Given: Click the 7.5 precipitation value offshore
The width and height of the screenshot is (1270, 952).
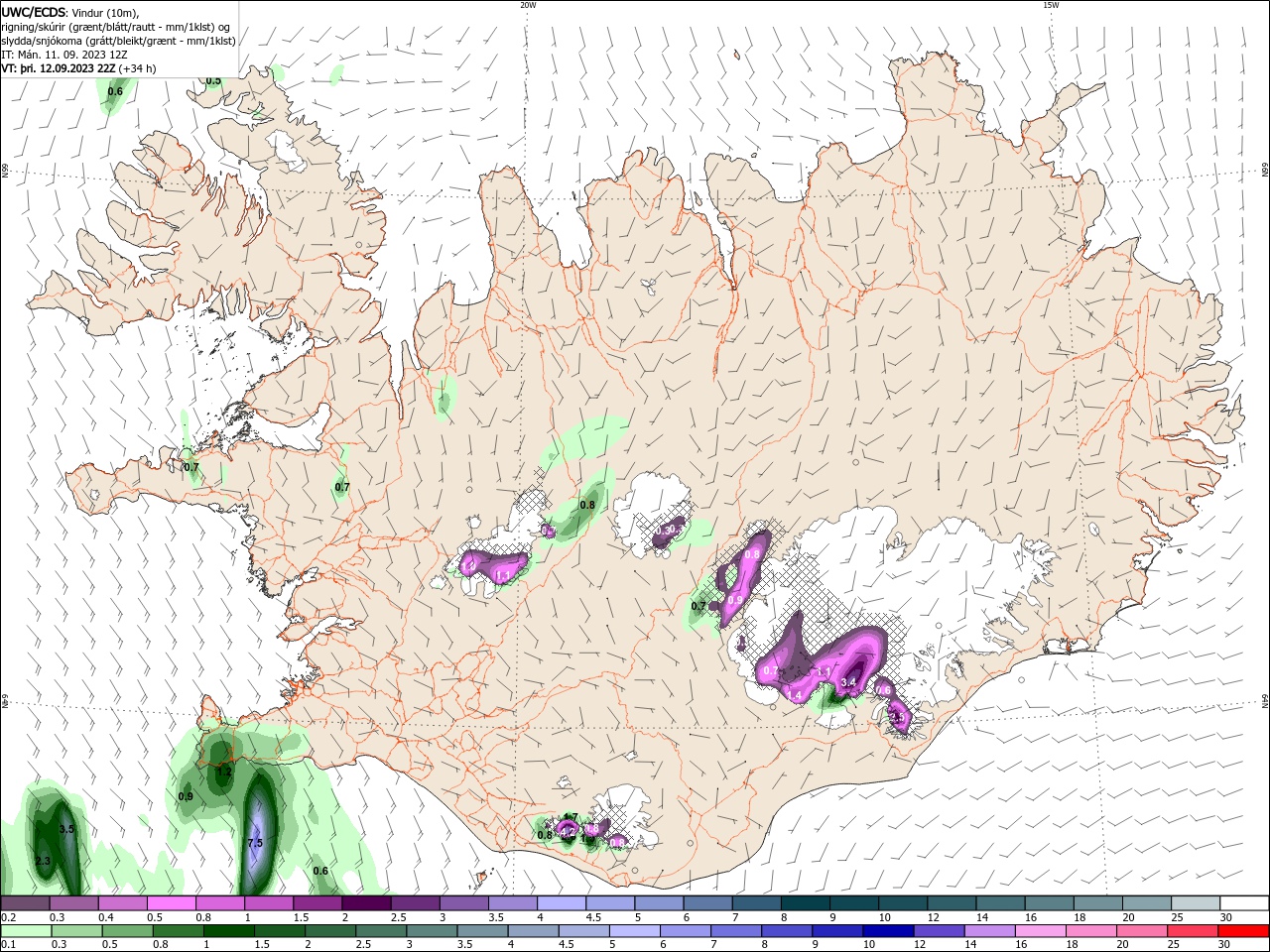Looking at the screenshot, I should click(255, 843).
